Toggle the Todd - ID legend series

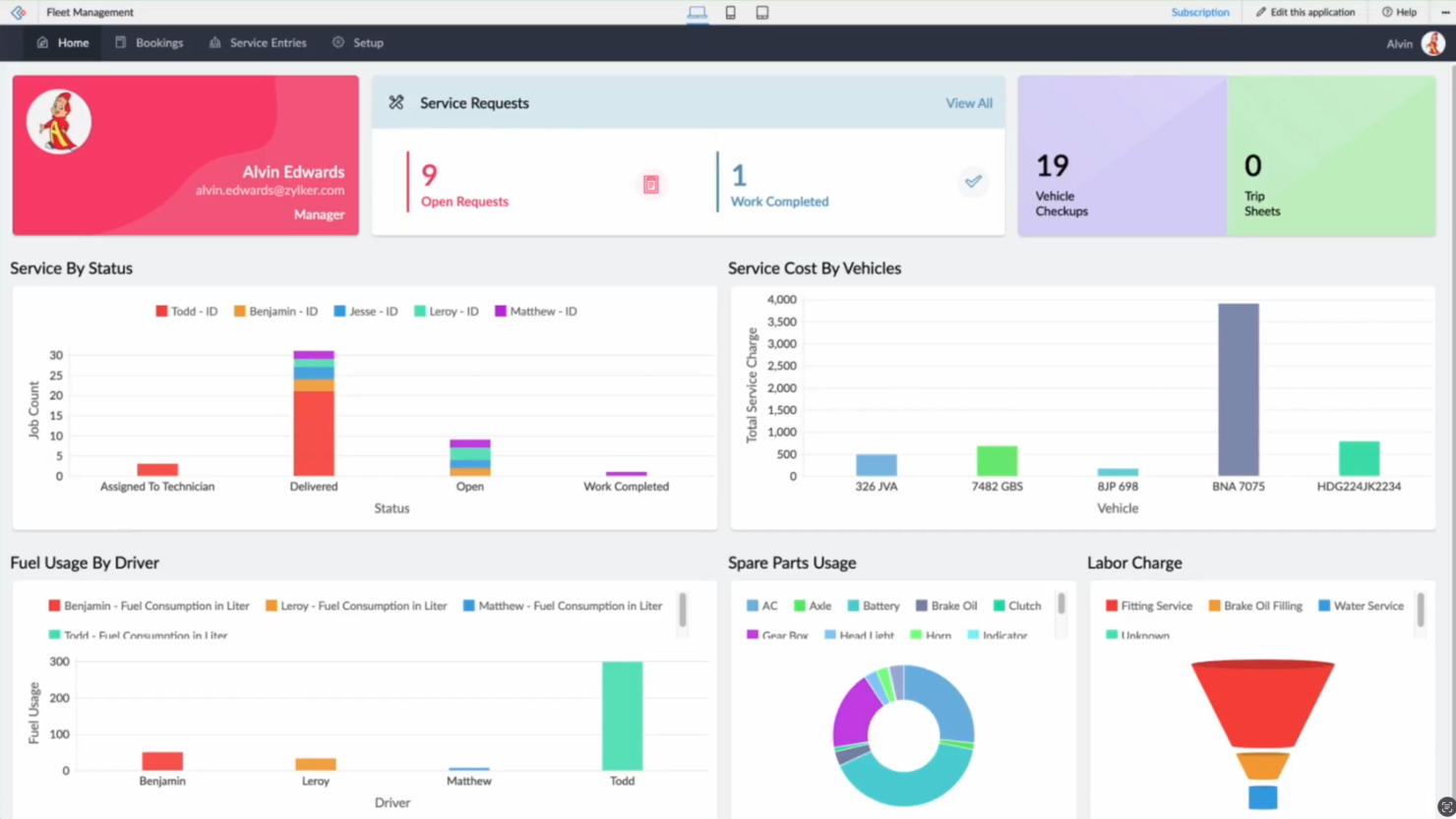tap(186, 311)
